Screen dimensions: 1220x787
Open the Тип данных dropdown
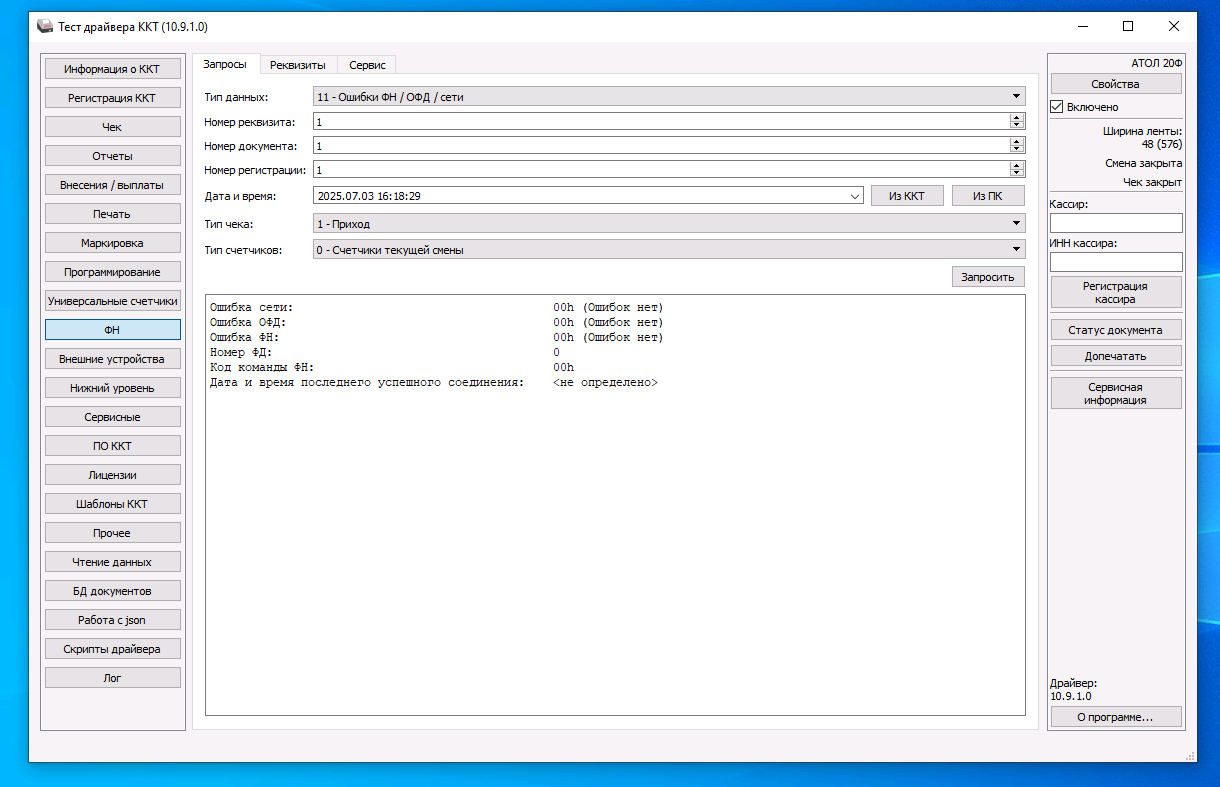[x=669, y=97]
